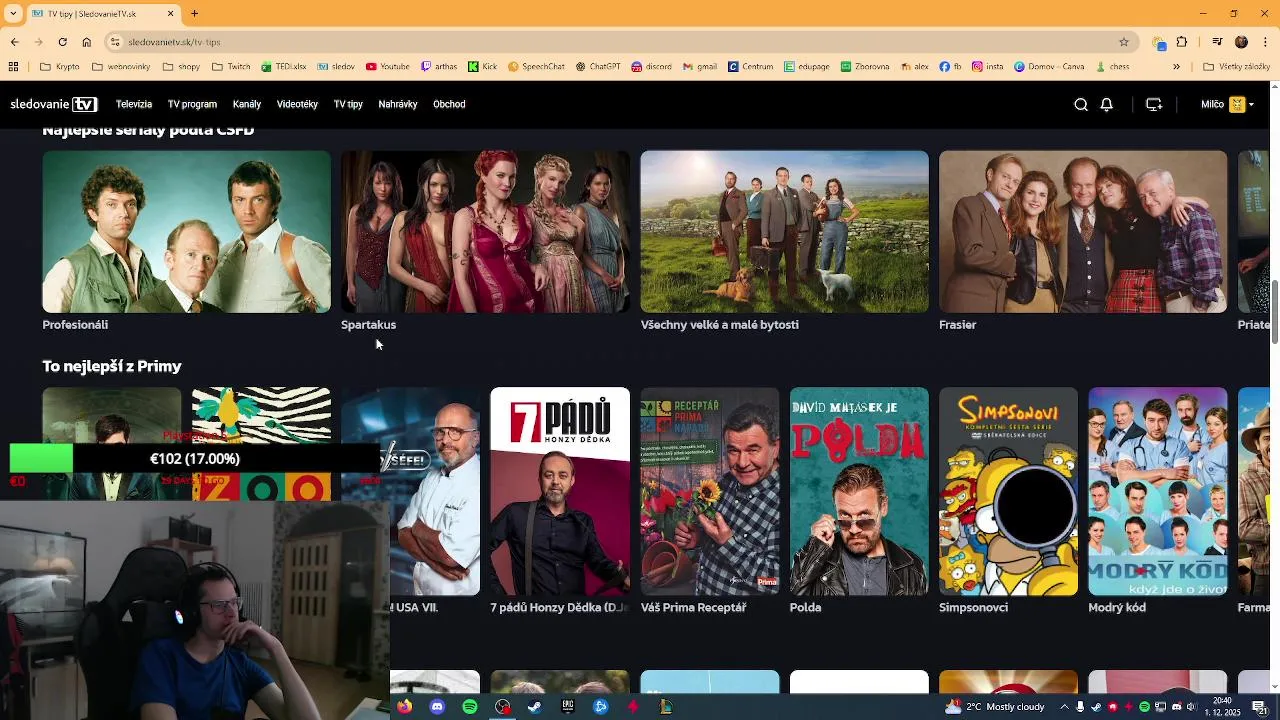Click the Modrý kód title link
This screenshot has height=720, width=1280.
tap(1117, 607)
